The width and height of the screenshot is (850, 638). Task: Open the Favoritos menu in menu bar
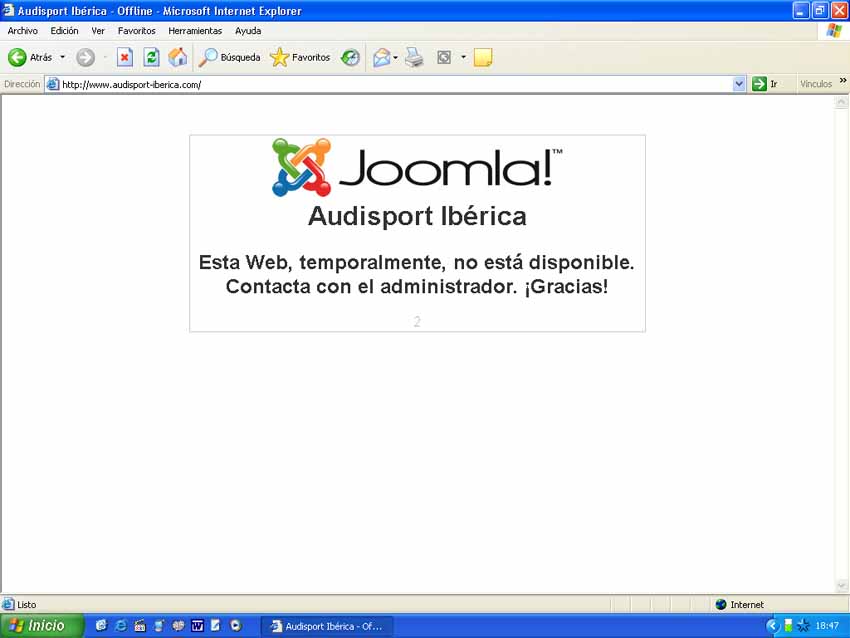tap(137, 31)
